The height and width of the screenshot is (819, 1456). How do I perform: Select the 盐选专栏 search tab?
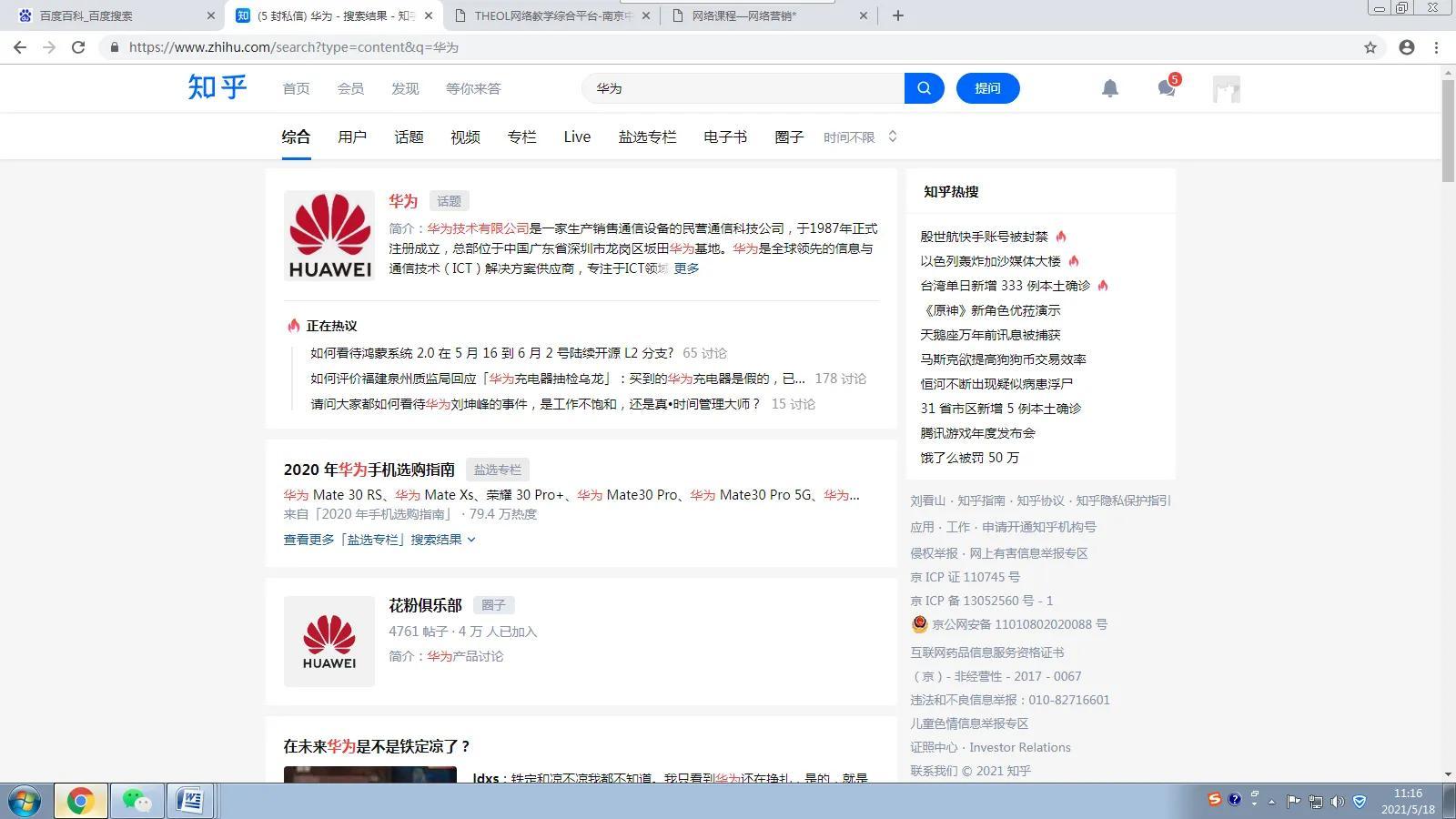(x=647, y=136)
